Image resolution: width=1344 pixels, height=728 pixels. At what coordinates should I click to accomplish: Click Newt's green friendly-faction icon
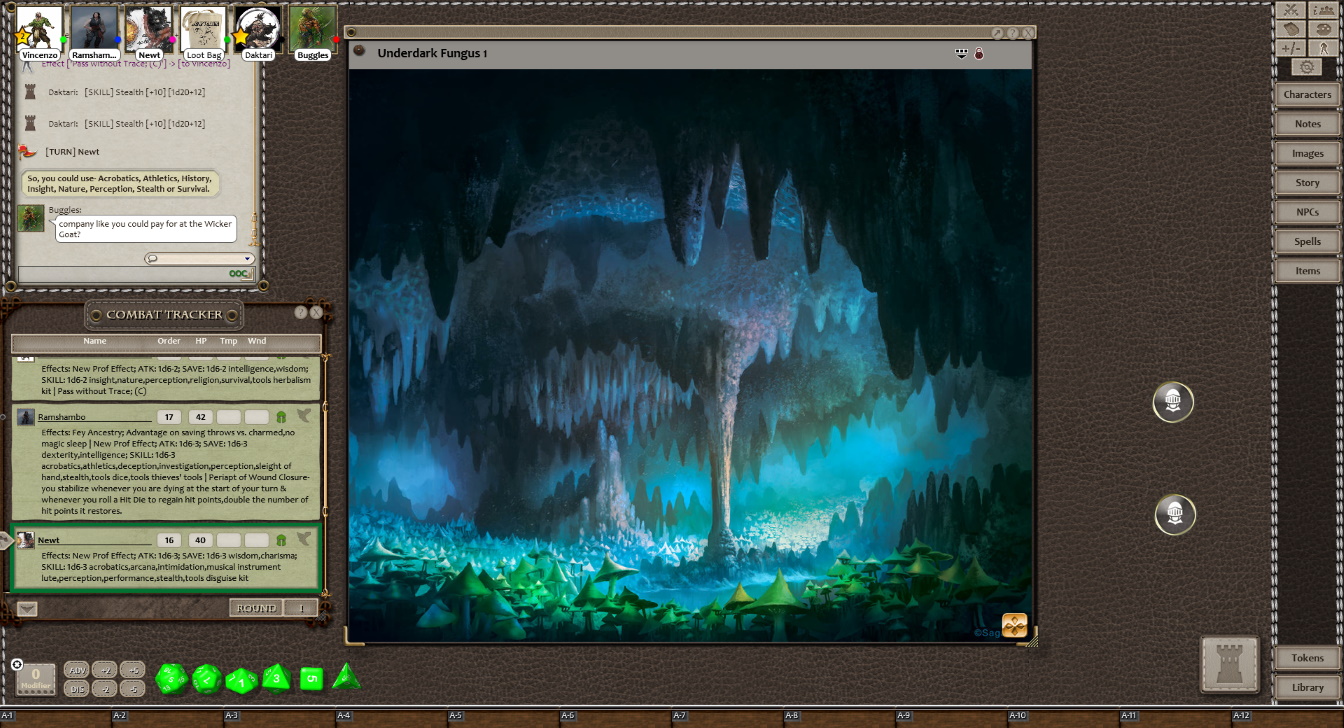point(281,540)
